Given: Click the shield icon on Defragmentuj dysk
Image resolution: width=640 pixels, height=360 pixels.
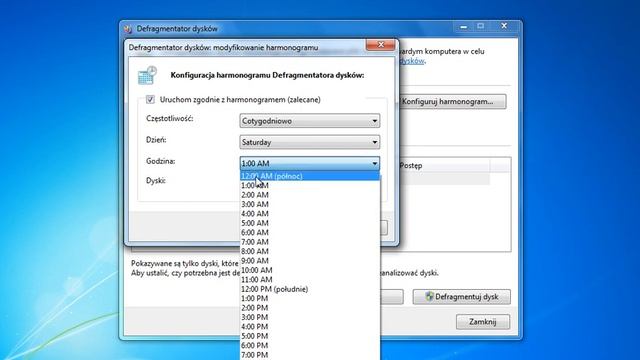Looking at the screenshot, I should [429, 297].
